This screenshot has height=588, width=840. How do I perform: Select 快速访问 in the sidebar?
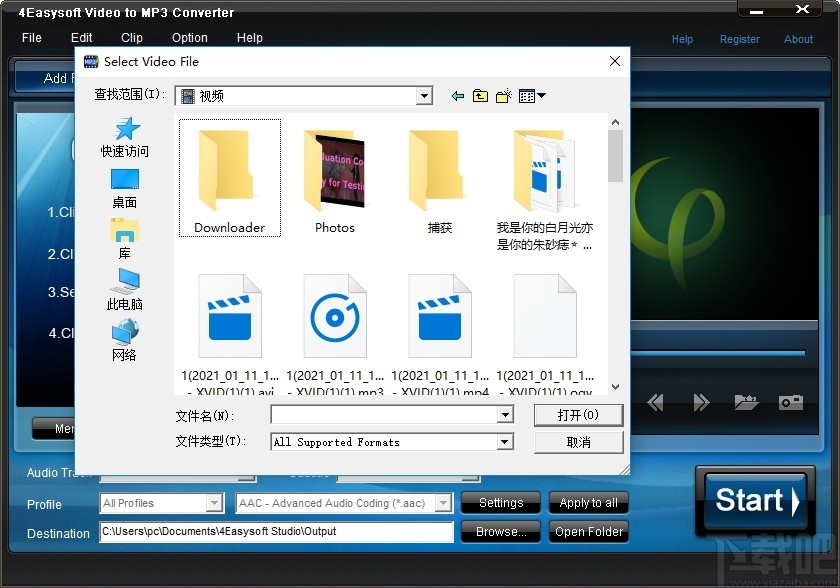pos(124,137)
